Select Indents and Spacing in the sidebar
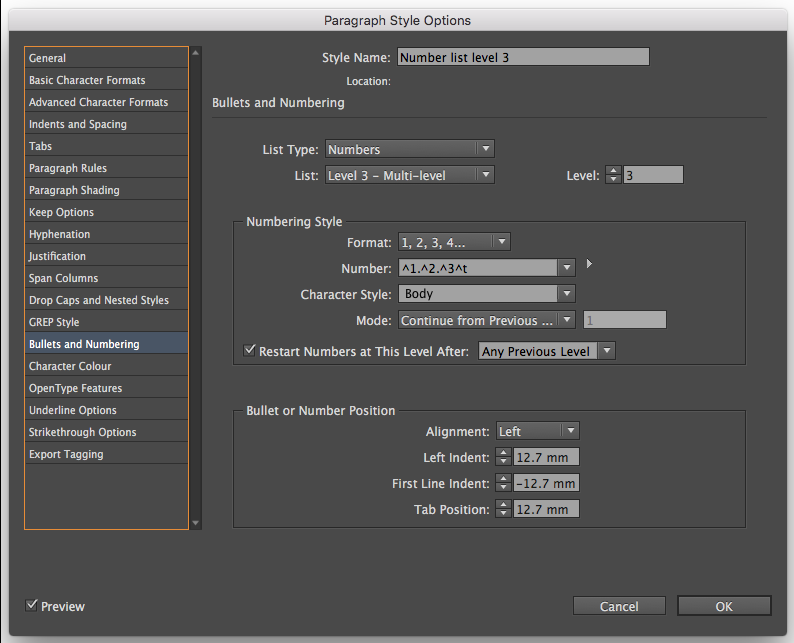 pyautogui.click(x=78, y=124)
